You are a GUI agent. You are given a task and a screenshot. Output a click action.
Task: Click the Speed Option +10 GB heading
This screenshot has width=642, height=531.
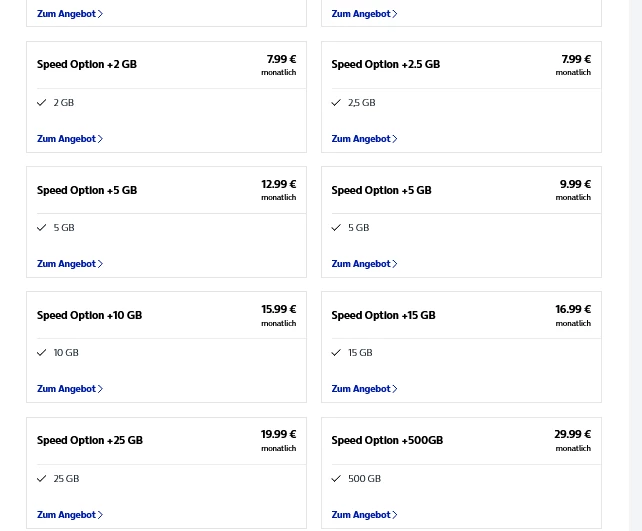[x=89, y=315]
